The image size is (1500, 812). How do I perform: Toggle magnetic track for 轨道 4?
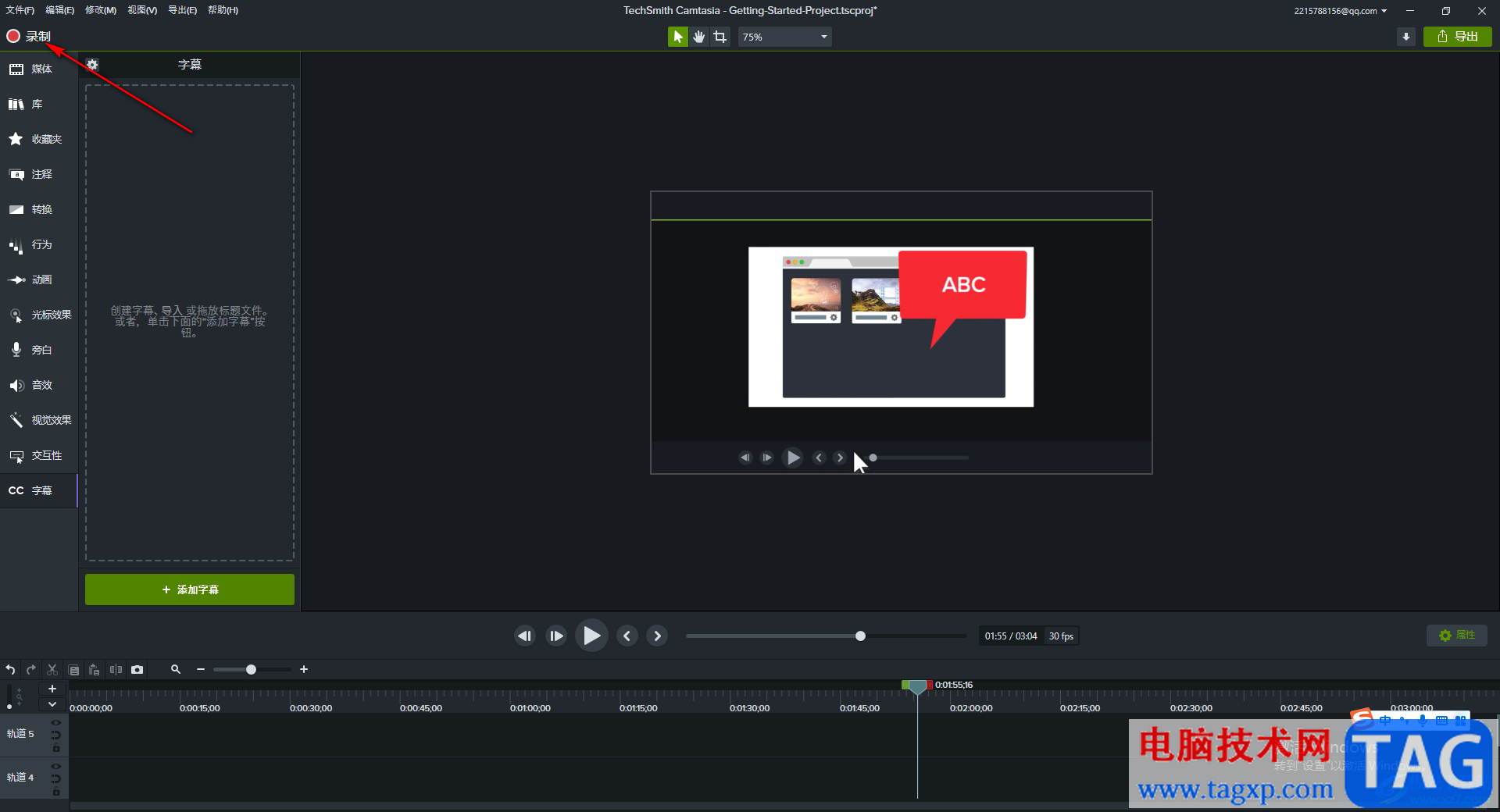click(x=56, y=778)
